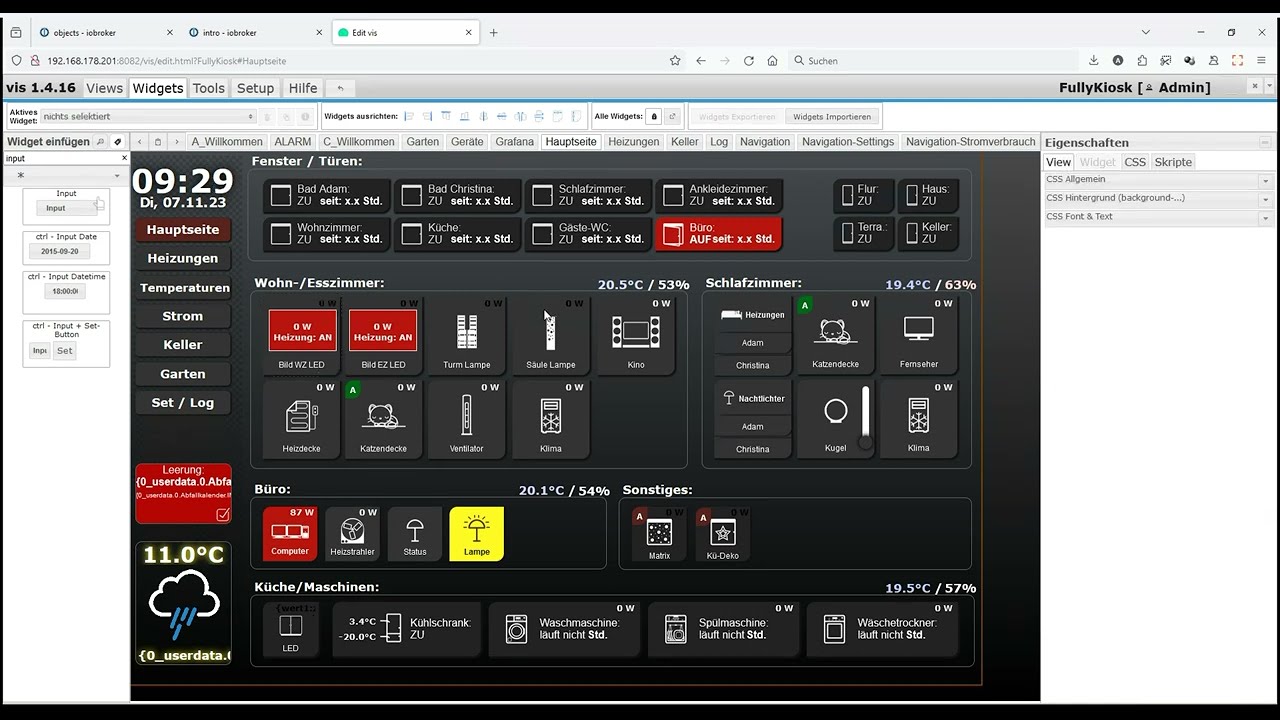The height and width of the screenshot is (720, 1280).
Task: Switch to the CSS properties tab
Action: (x=1135, y=162)
